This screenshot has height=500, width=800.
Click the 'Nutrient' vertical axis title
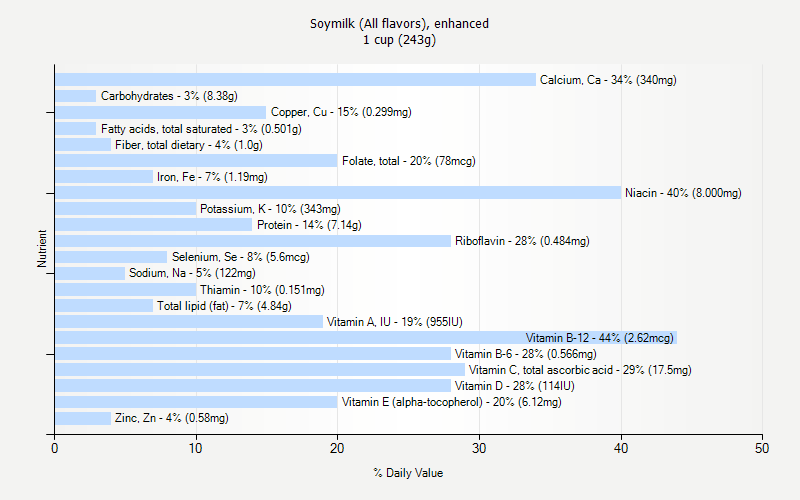coord(42,249)
